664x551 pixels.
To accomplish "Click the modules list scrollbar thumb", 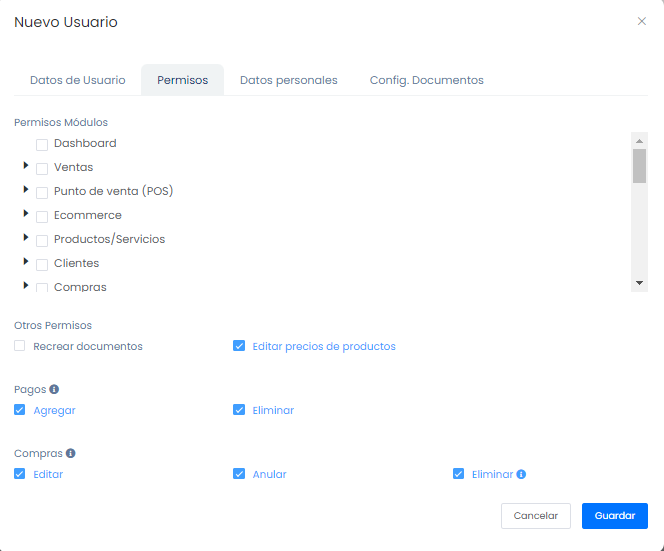I will [x=639, y=165].
